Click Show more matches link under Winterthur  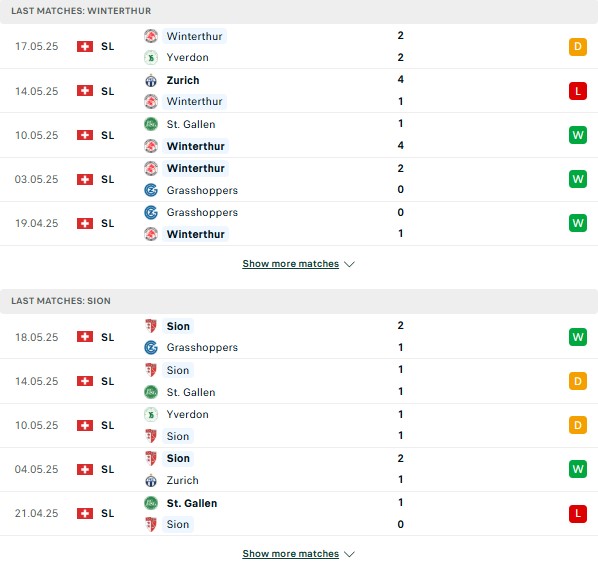pos(291,264)
